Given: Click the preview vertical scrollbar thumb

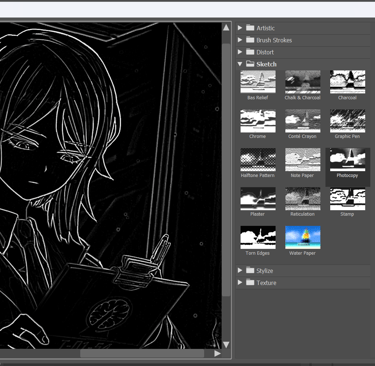Looking at the screenshot, I should click(x=226, y=170).
